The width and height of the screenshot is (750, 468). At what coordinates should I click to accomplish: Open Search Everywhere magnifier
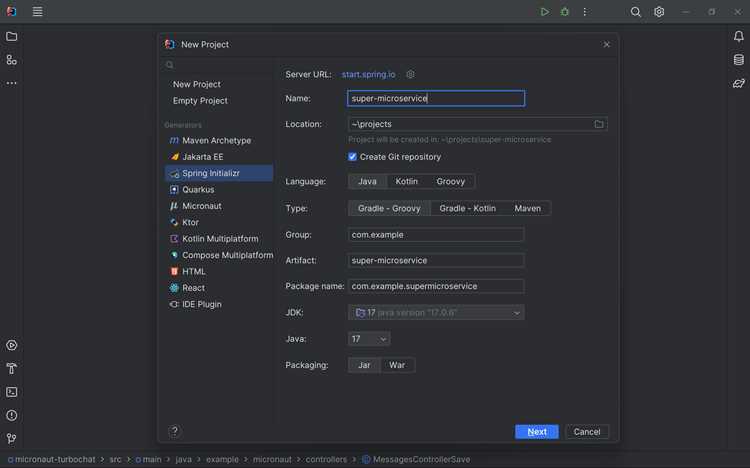point(635,12)
